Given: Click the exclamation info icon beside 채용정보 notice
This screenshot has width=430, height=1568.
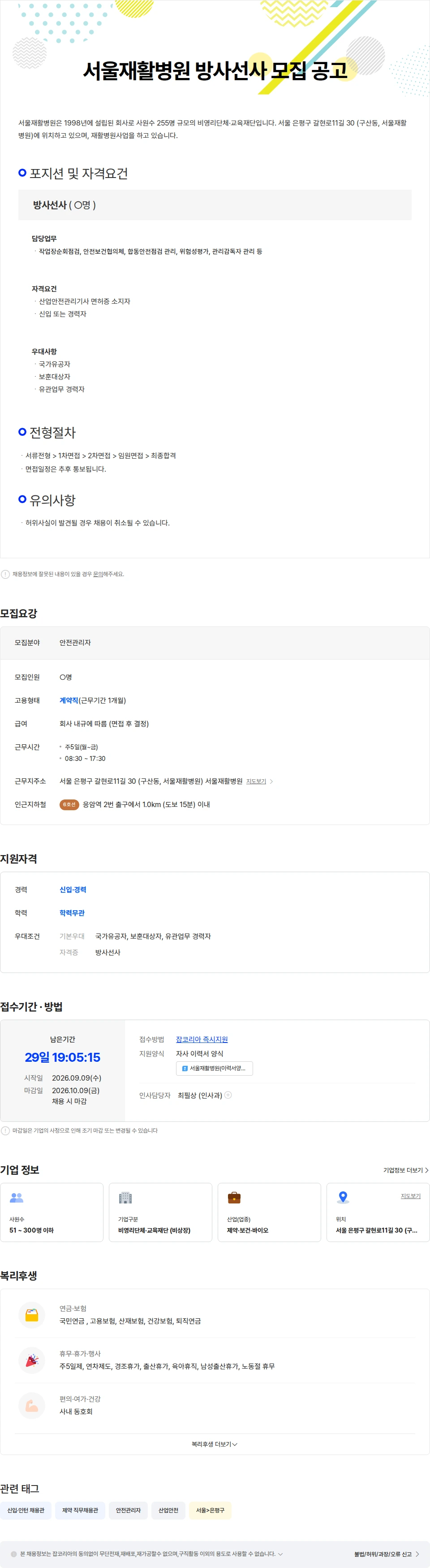Looking at the screenshot, I should click(5, 574).
